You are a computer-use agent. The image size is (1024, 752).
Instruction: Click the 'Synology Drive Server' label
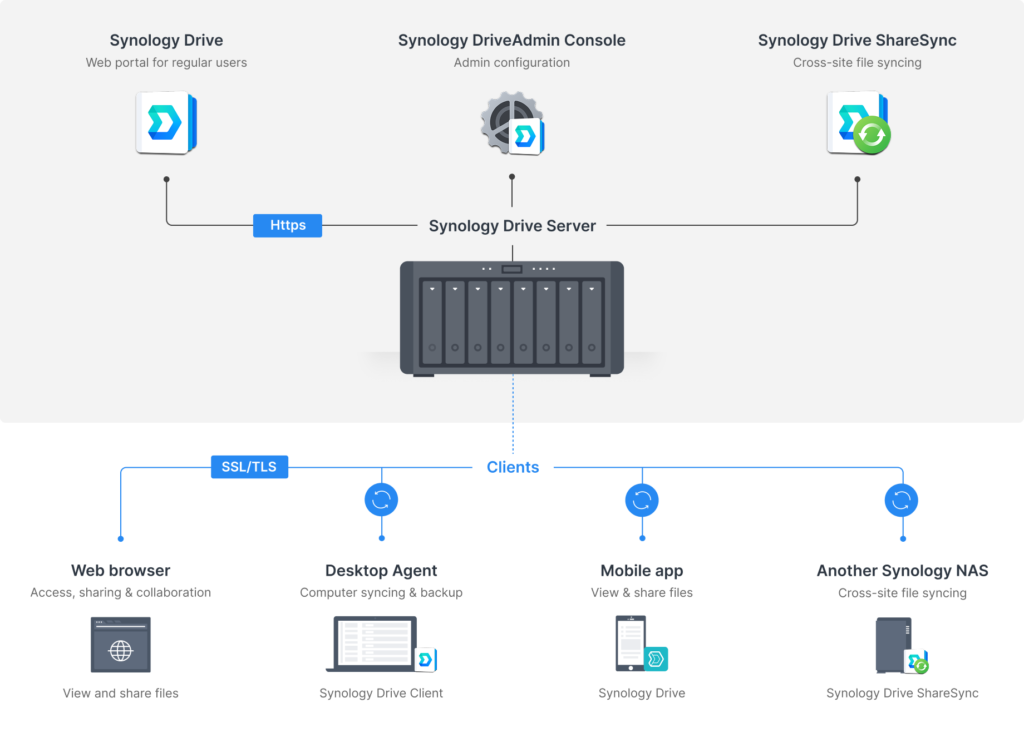pyautogui.click(x=513, y=226)
